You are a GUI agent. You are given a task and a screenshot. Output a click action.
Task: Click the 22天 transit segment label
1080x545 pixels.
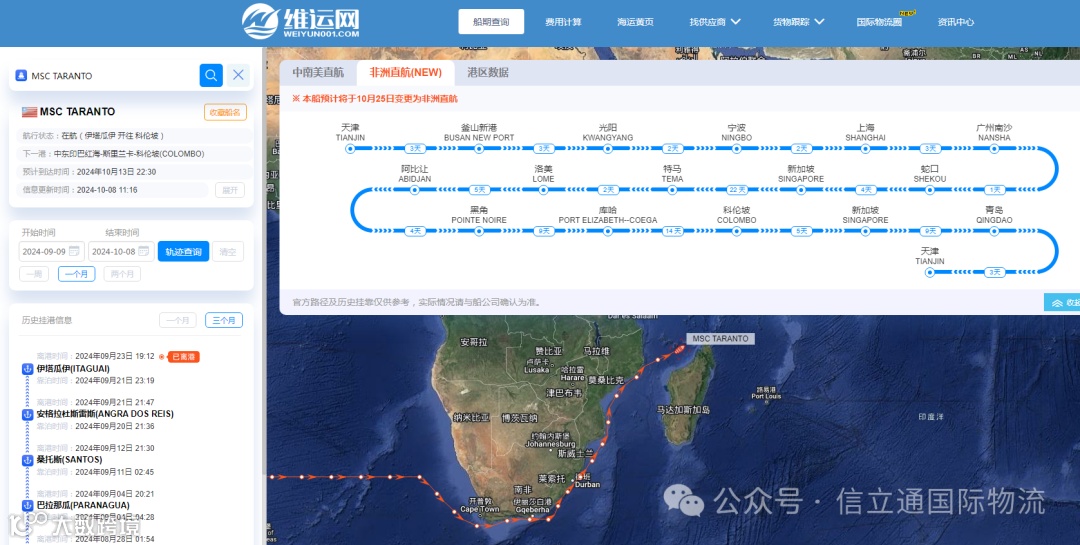click(737, 190)
